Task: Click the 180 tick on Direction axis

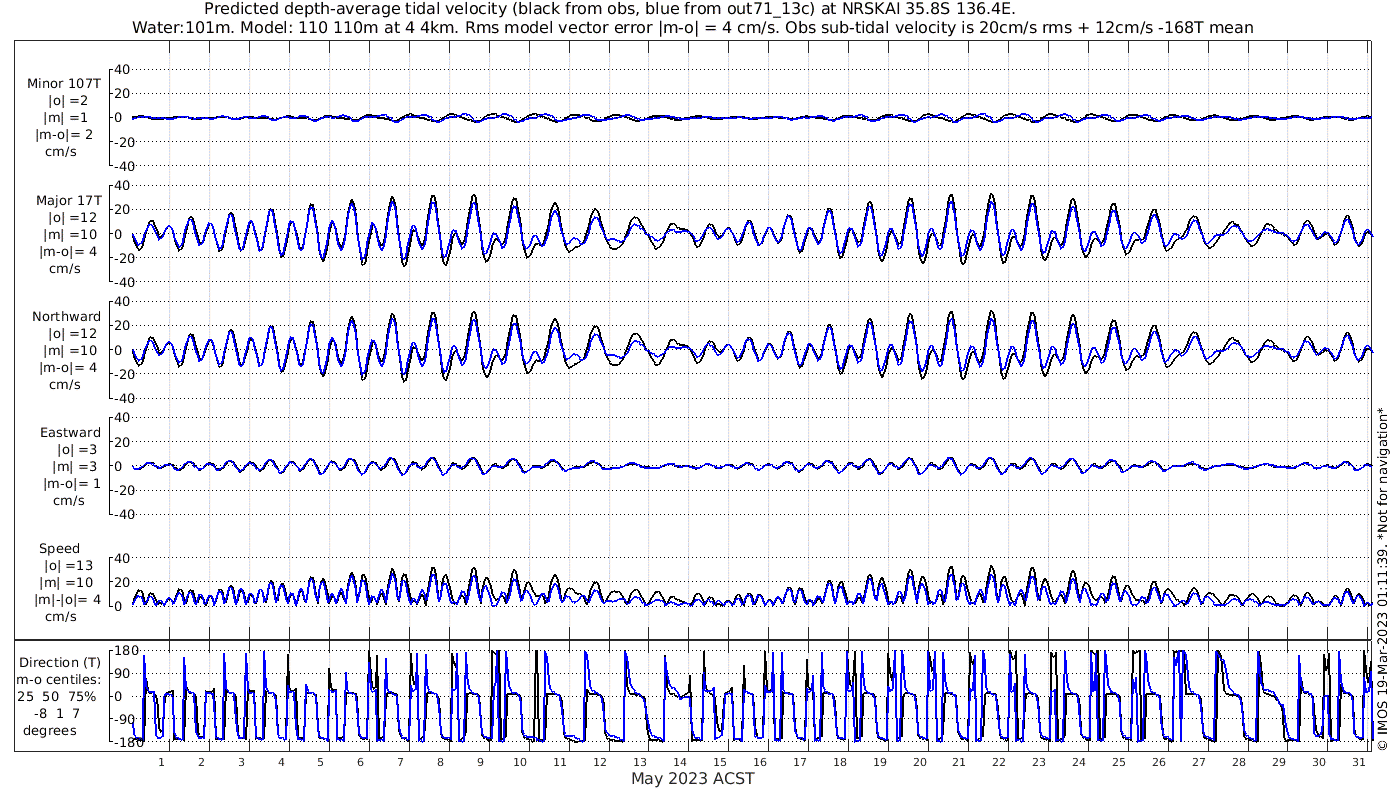Action: point(125,652)
